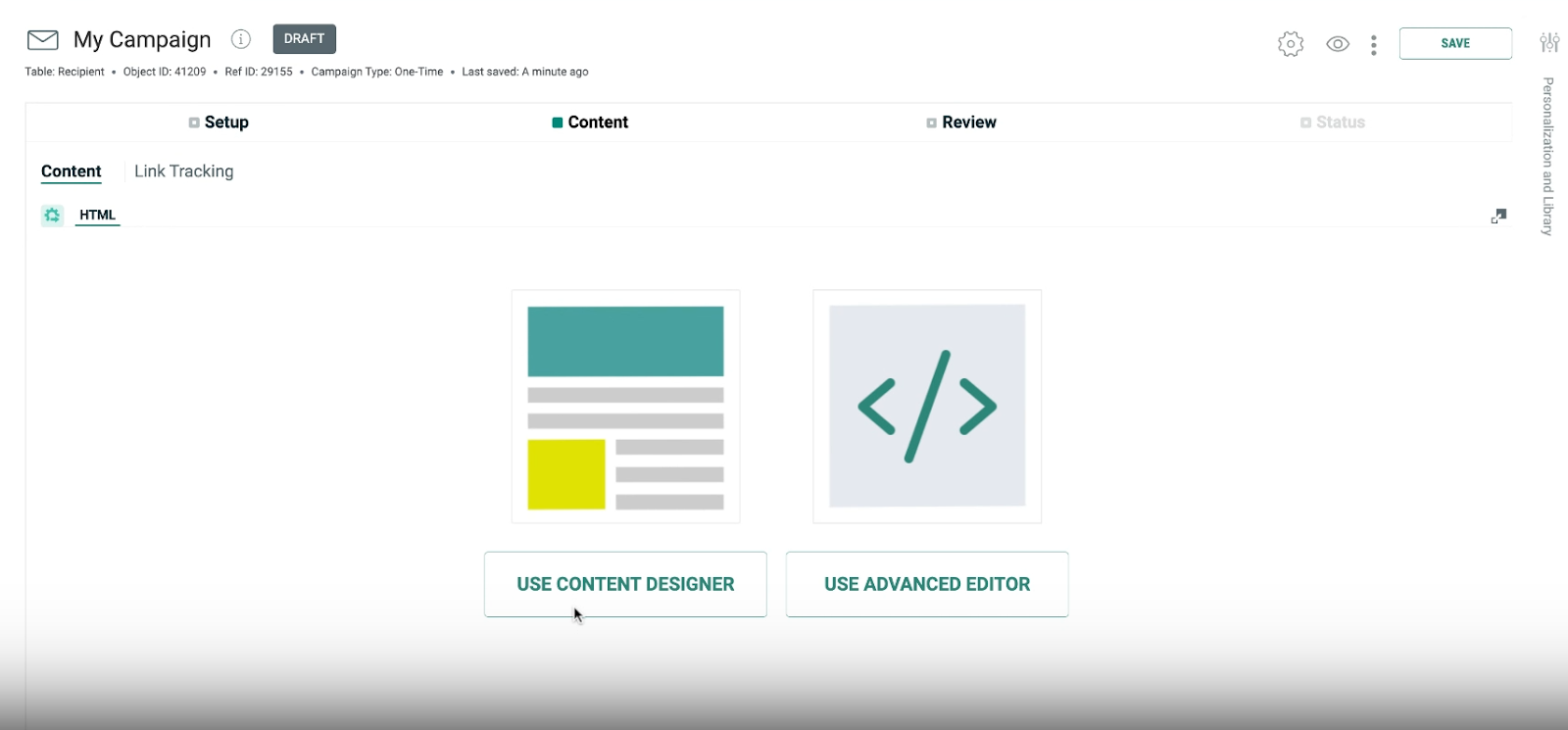Viewport: 1568px width, 730px height.
Task: Switch to the Link Tracking tab
Action: pos(184,171)
